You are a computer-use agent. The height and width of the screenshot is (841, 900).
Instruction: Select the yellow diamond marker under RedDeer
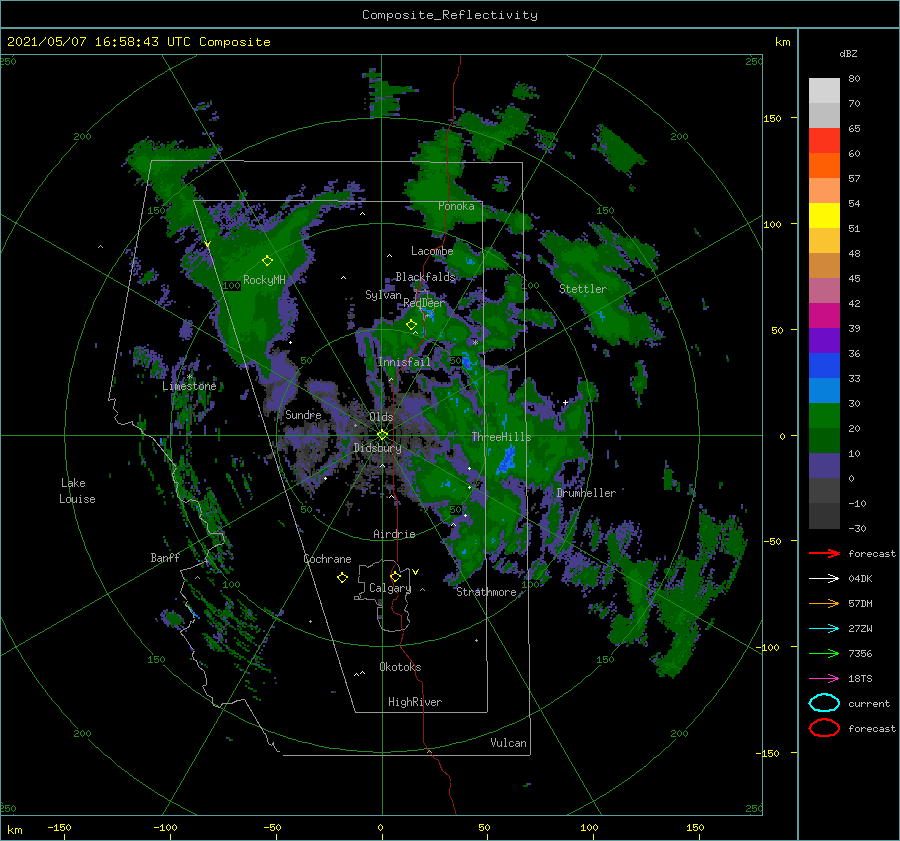click(411, 325)
